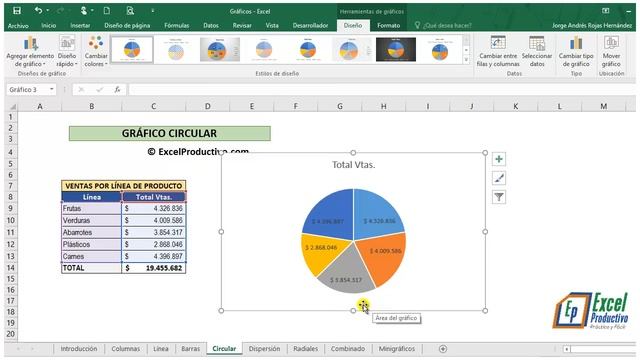The height and width of the screenshot is (360, 640).
Task: Open the Columnas sheet tab
Action: coord(125,349)
